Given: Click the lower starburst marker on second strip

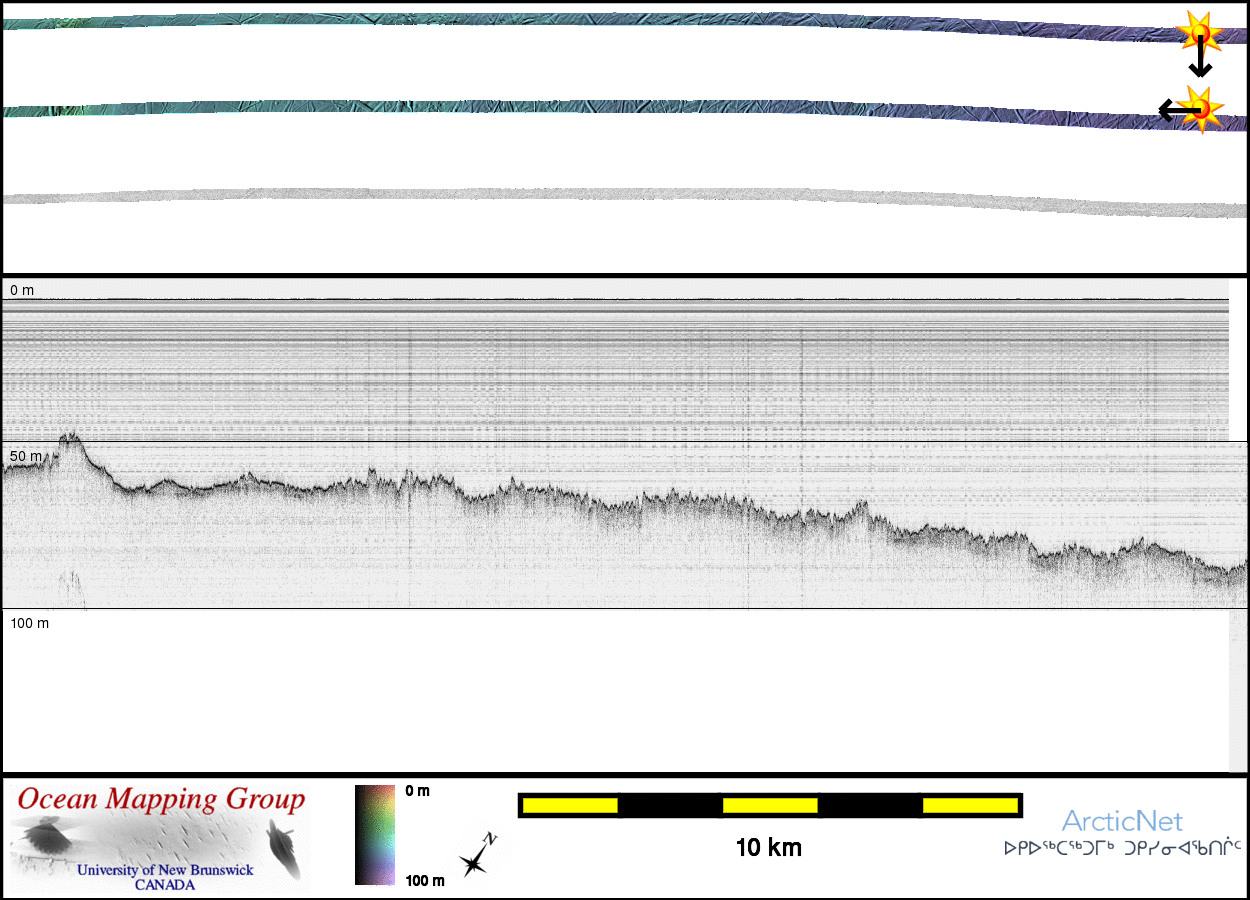Looking at the screenshot, I should [1199, 108].
